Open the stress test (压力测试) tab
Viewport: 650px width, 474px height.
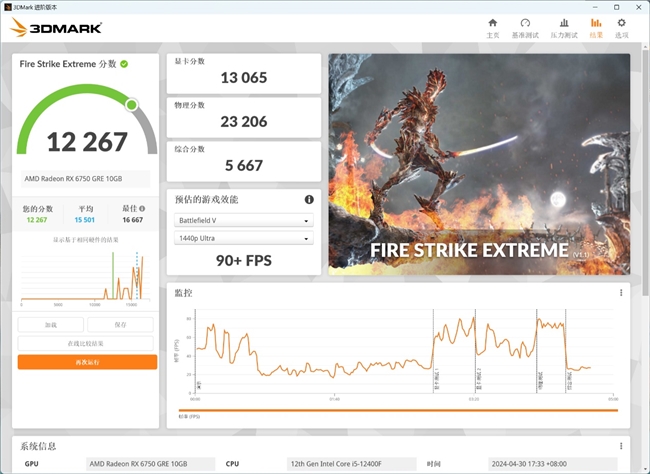tap(564, 28)
